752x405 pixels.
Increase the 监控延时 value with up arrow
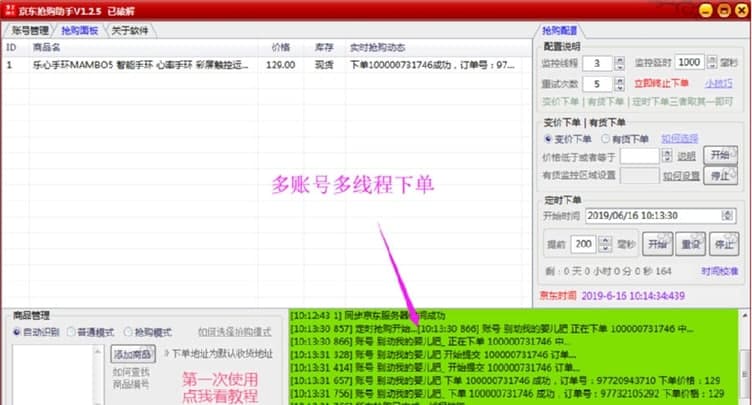tap(712, 59)
